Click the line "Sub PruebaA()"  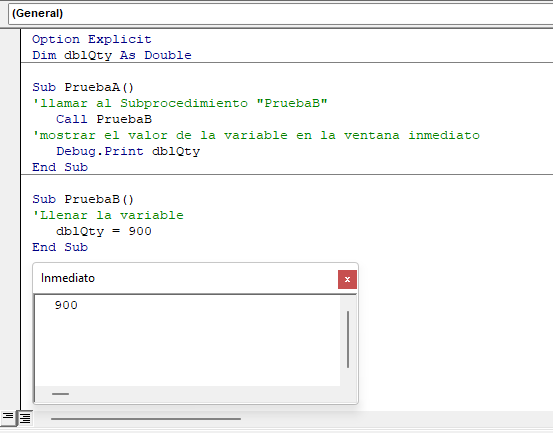point(83,87)
